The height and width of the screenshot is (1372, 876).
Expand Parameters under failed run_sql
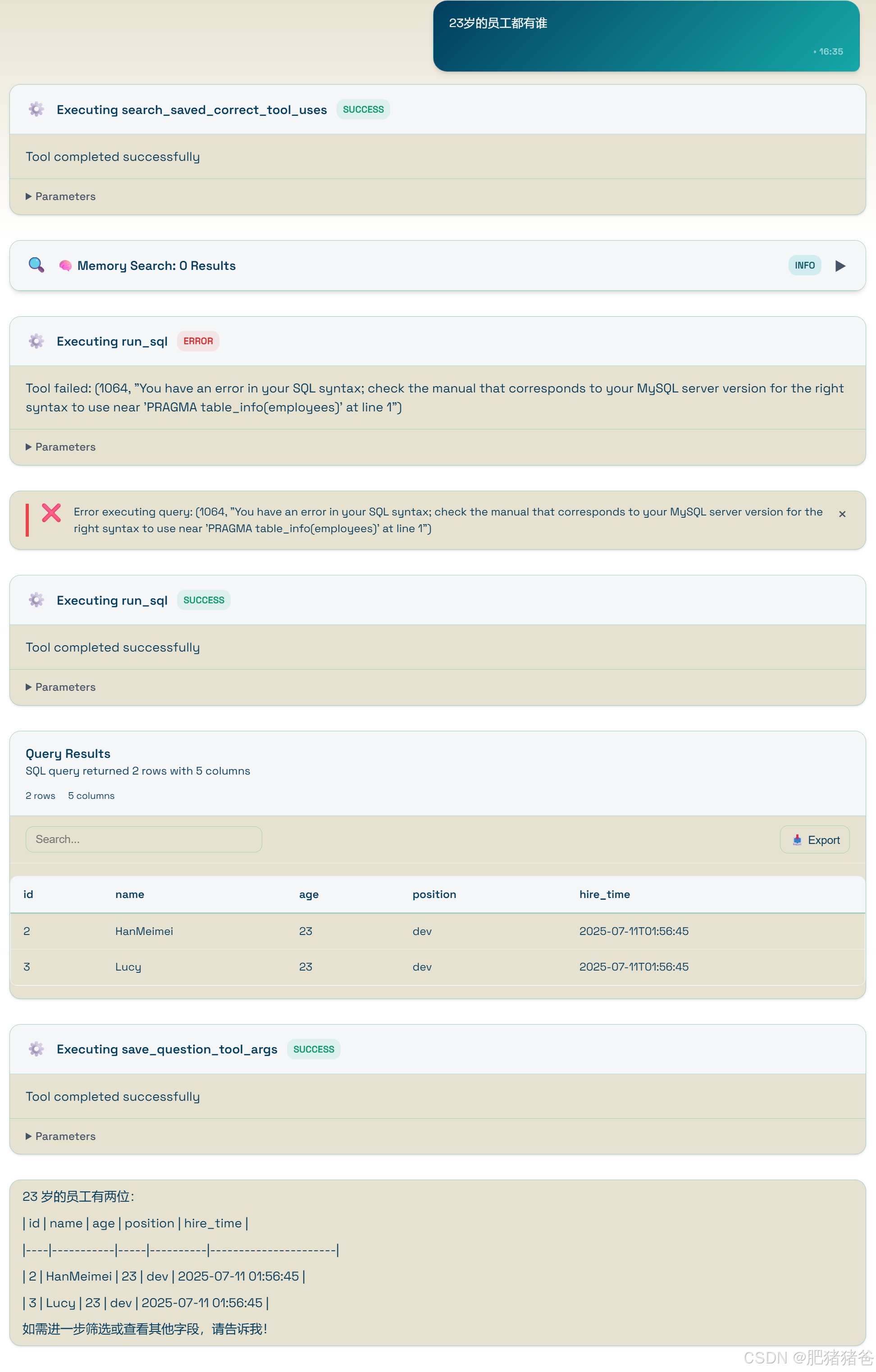[x=60, y=447]
